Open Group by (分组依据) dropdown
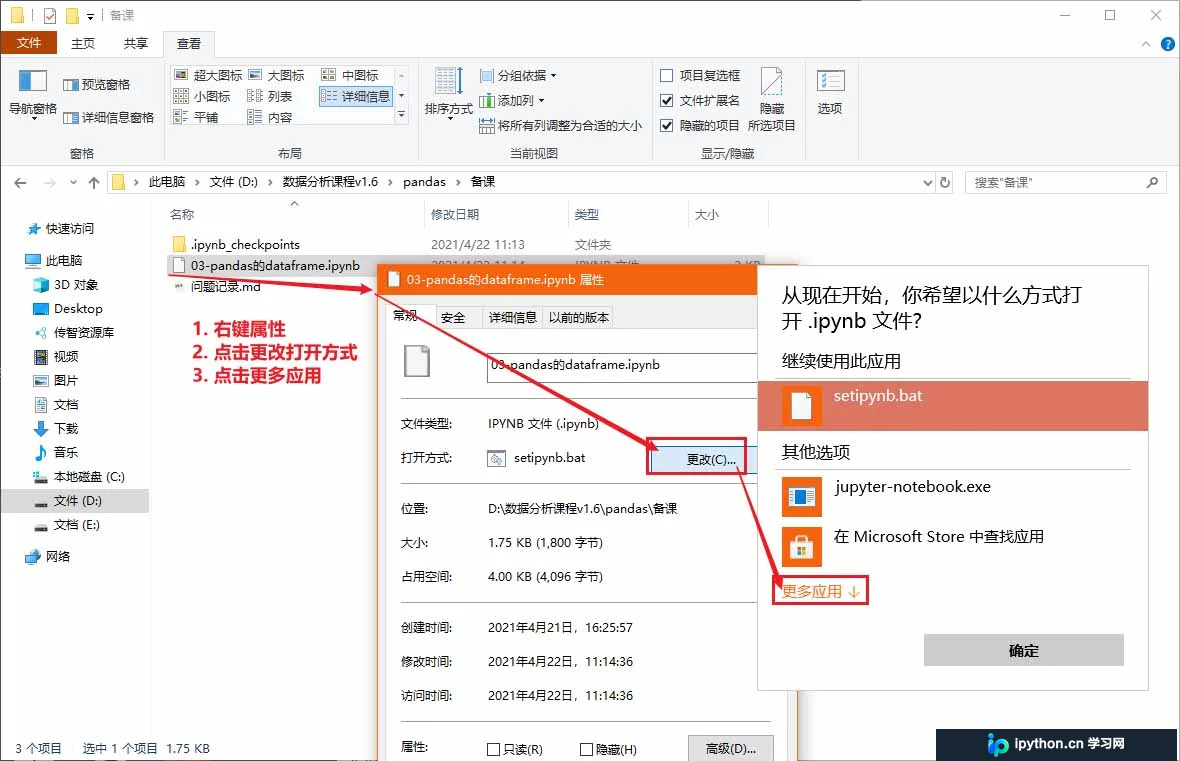 (519, 75)
